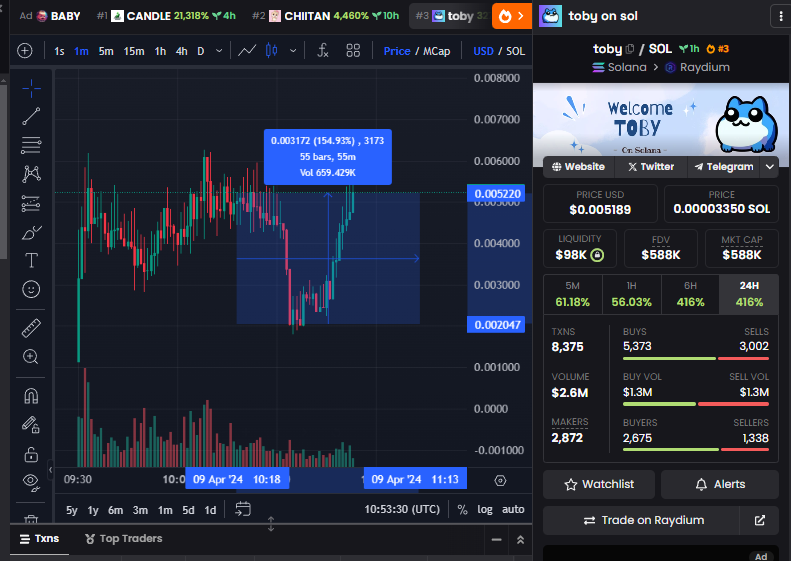Set chart range to 1d
The image size is (791, 561).
coord(210,510)
